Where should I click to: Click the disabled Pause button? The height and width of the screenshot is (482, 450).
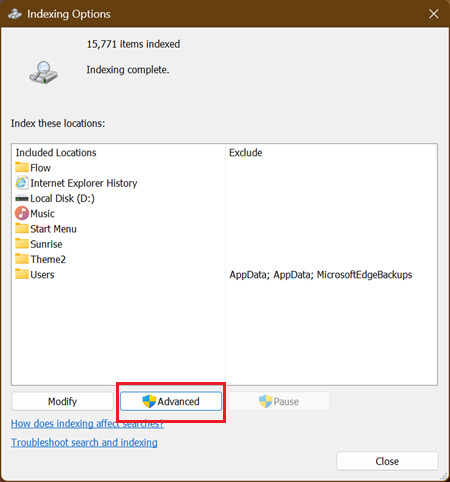pos(279,401)
